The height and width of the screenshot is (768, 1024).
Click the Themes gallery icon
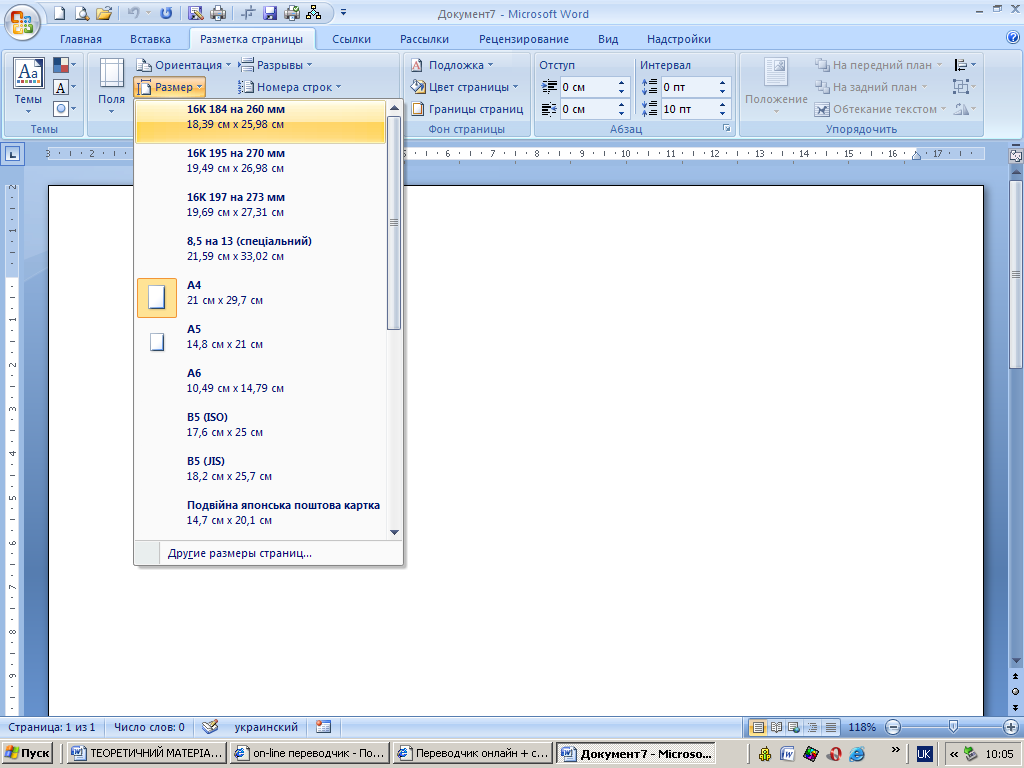pos(29,86)
